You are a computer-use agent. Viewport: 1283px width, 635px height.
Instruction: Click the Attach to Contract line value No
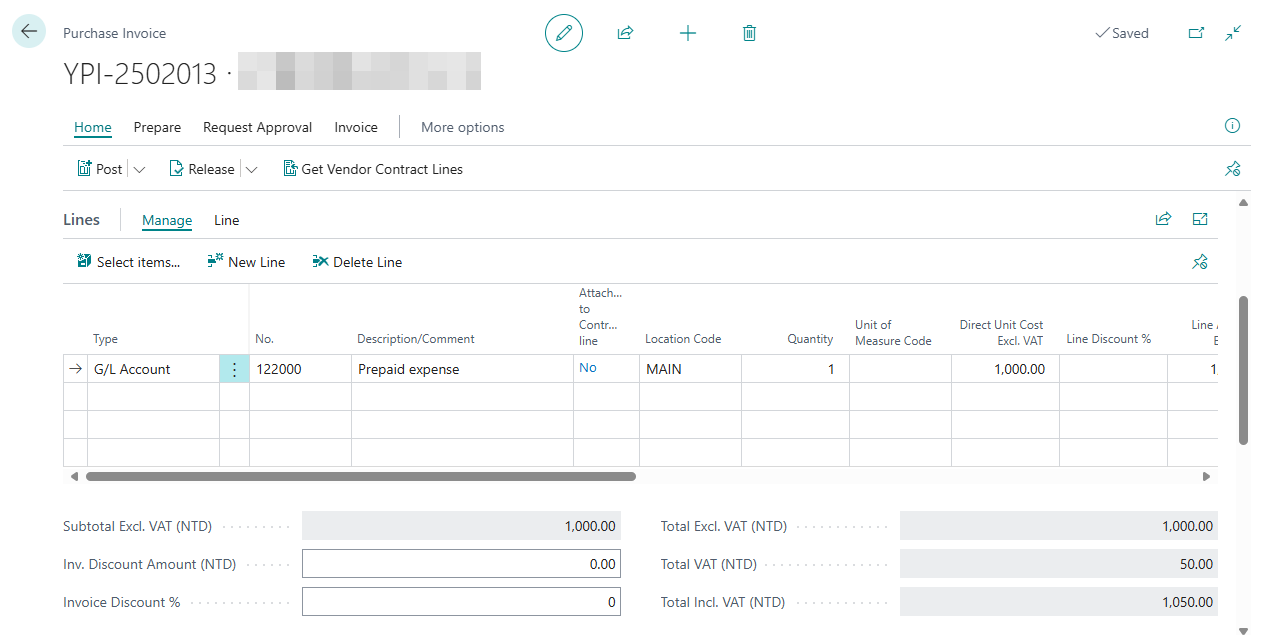pos(588,368)
